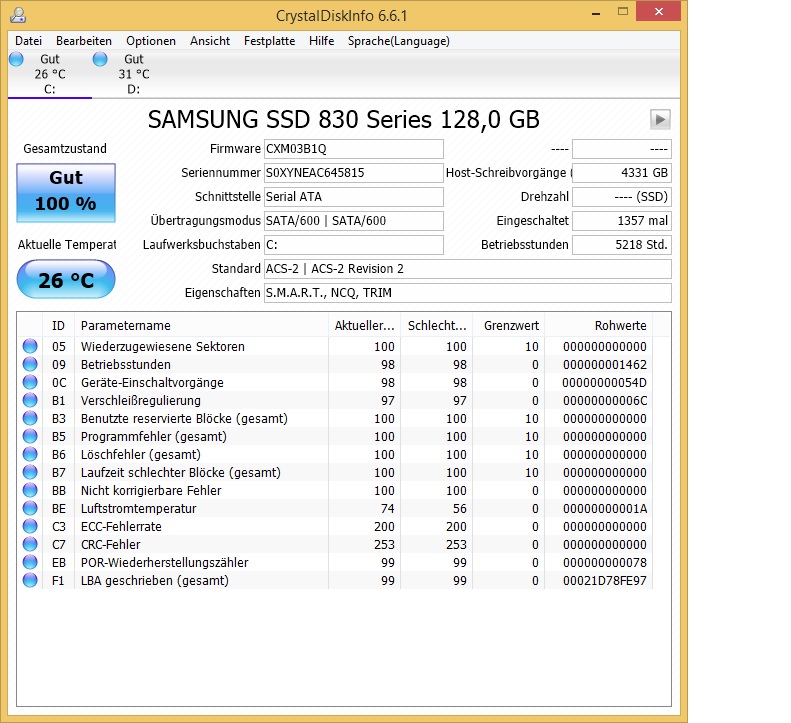Click status orb for POR-Wiederherstellungszähler row
Viewport: 791px width, 723px height.
pos(30,562)
